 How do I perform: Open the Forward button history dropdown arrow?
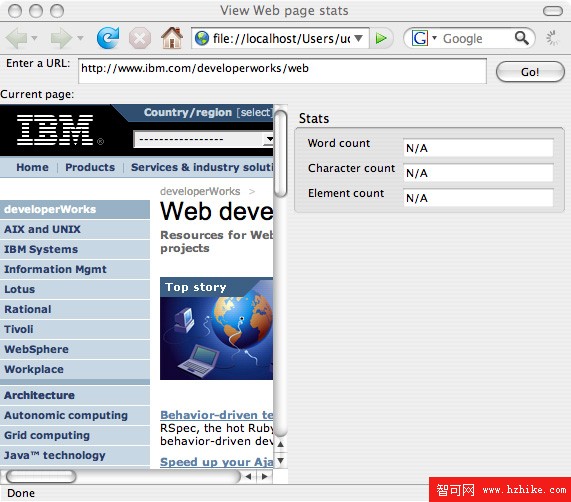click(x=80, y=37)
